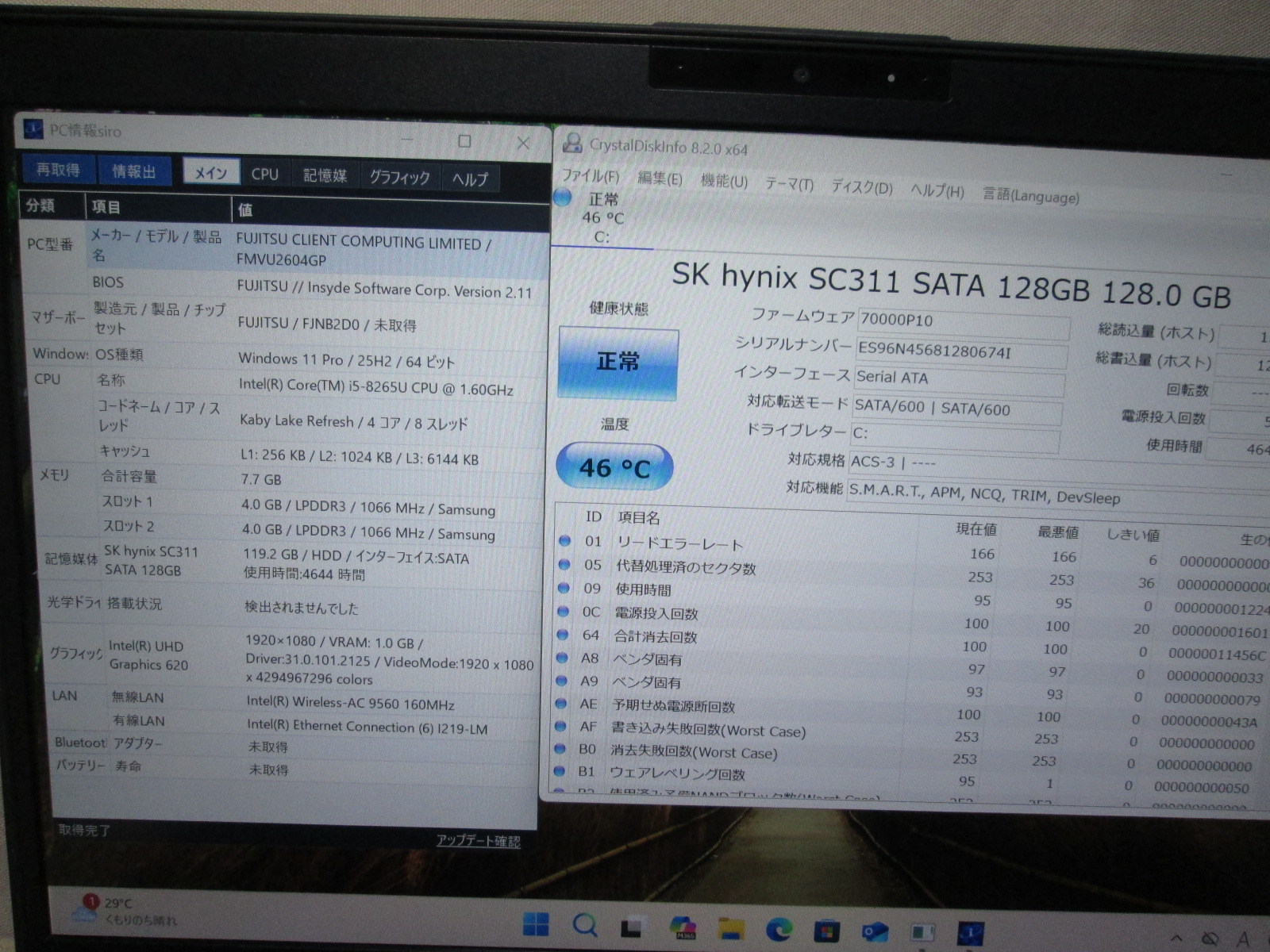This screenshot has width=1270, height=952.
Task: Select the Windows 11 Pro OS value
Action: click(347, 362)
